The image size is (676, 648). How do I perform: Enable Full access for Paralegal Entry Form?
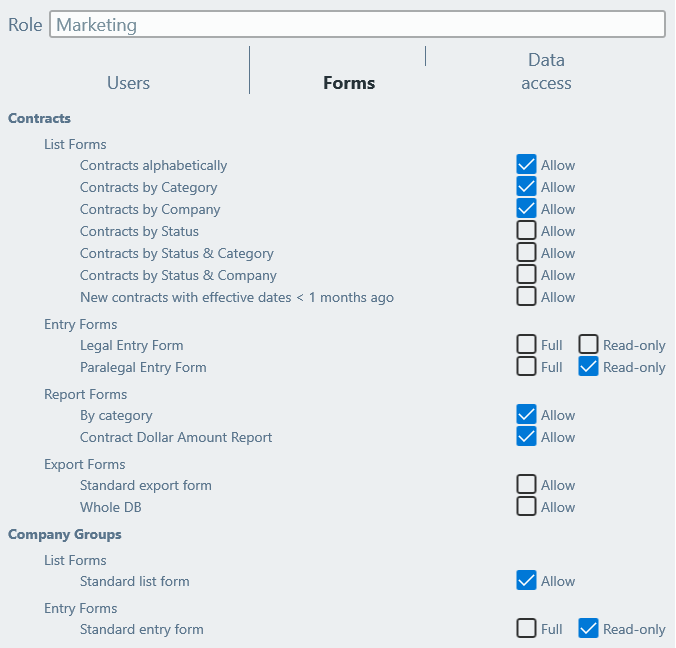(x=527, y=367)
